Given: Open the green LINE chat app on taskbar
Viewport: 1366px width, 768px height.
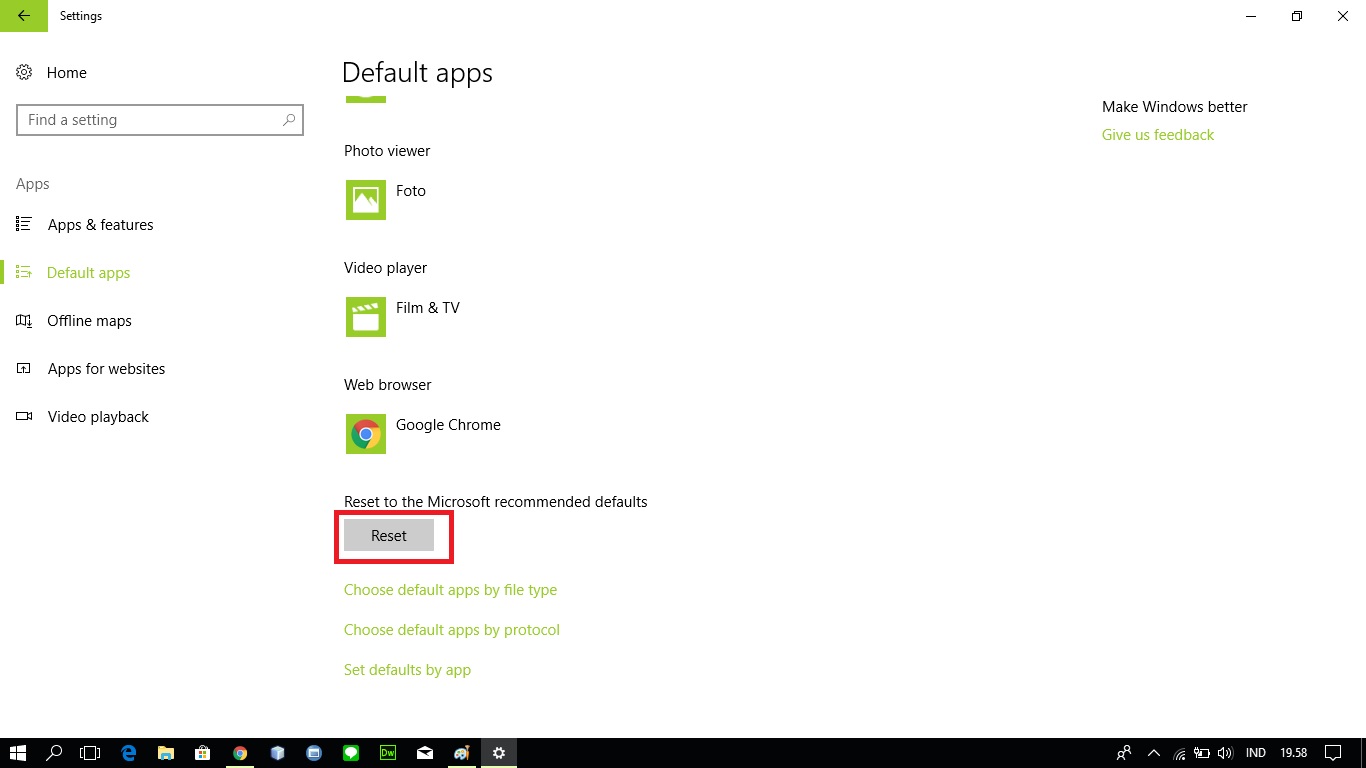Looking at the screenshot, I should (x=351, y=753).
